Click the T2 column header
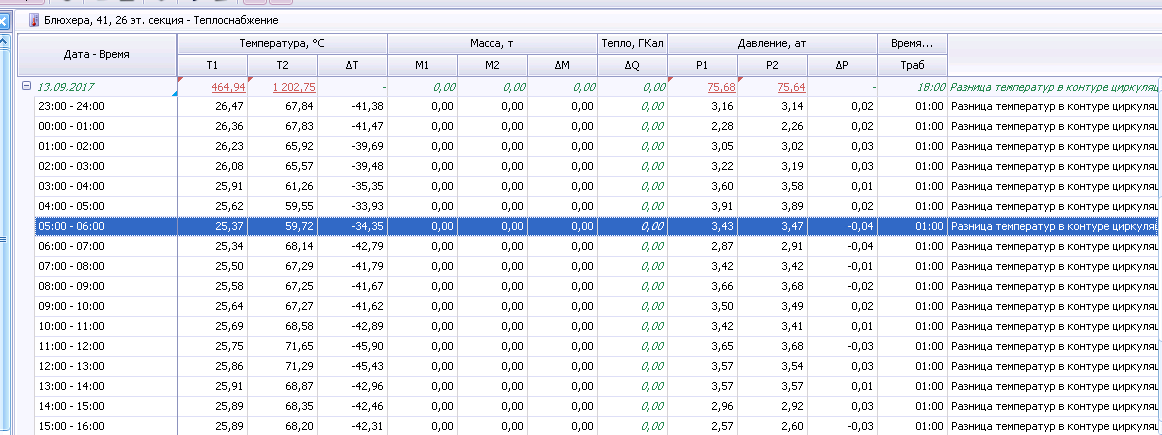 pos(282,66)
